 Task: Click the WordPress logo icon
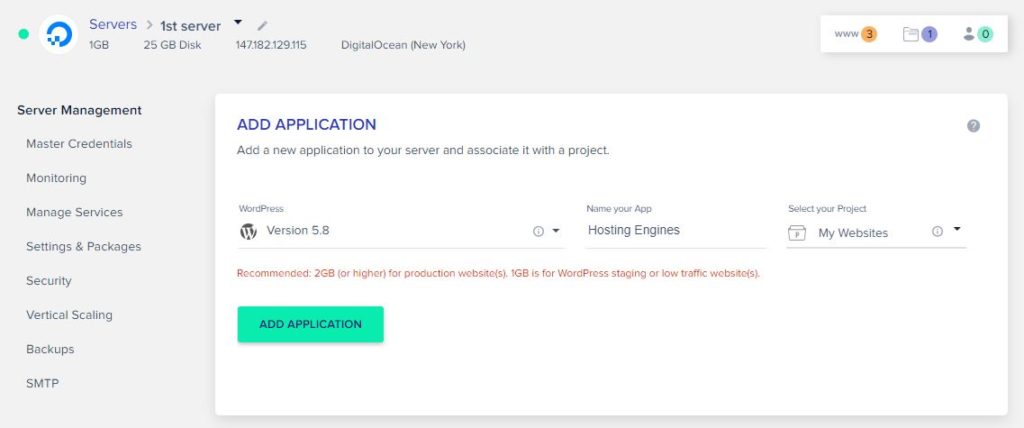coord(248,231)
